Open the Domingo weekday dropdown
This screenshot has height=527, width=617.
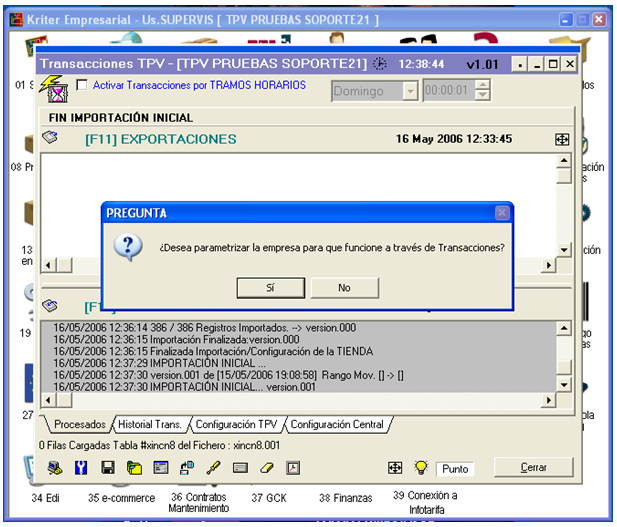click(410, 91)
